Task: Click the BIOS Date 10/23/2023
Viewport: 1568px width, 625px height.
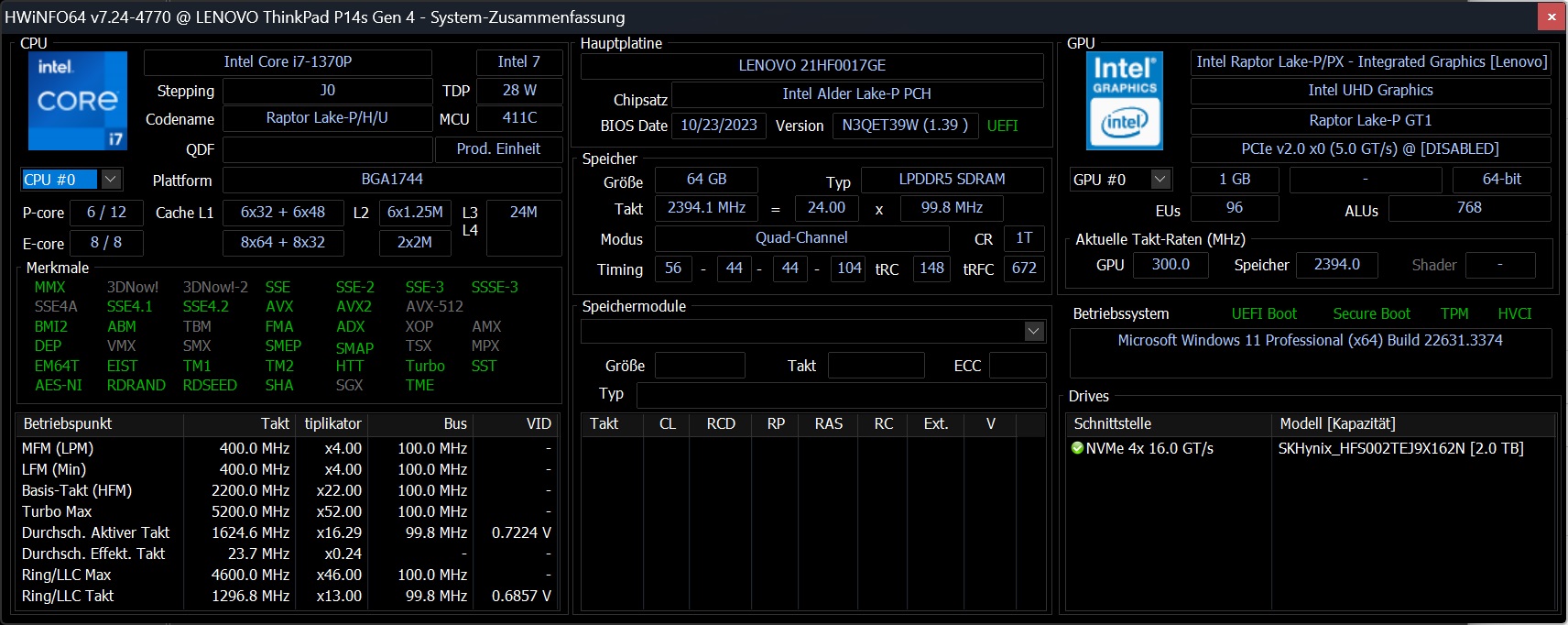Action: pos(719,126)
